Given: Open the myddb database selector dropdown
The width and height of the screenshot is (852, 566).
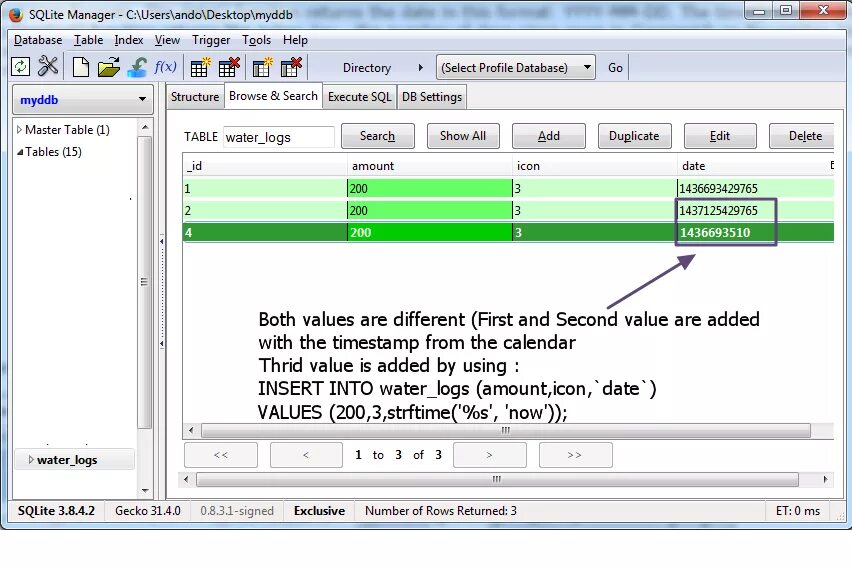Looking at the screenshot, I should click(83, 99).
